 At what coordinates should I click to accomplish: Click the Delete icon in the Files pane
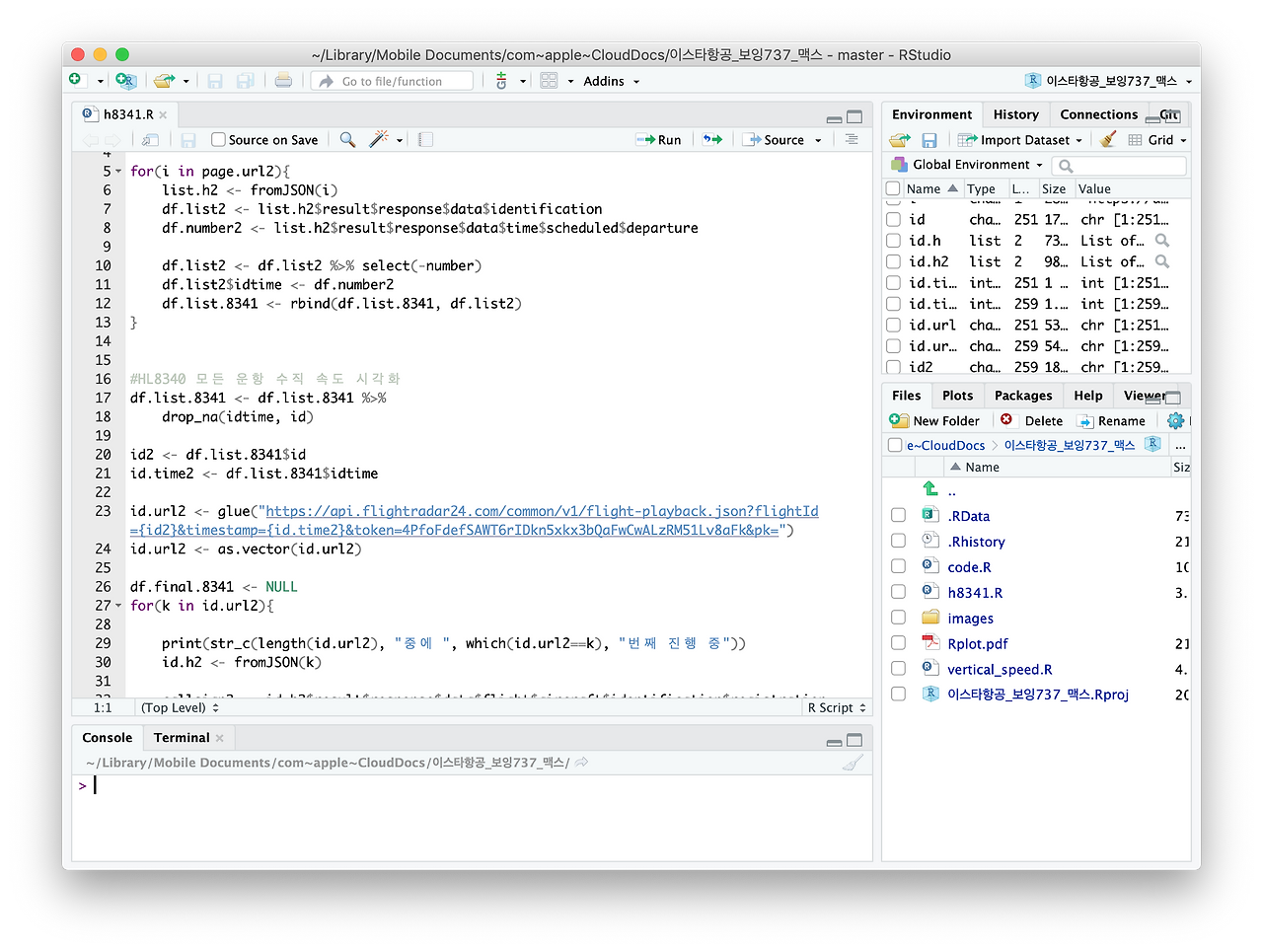tap(1006, 420)
